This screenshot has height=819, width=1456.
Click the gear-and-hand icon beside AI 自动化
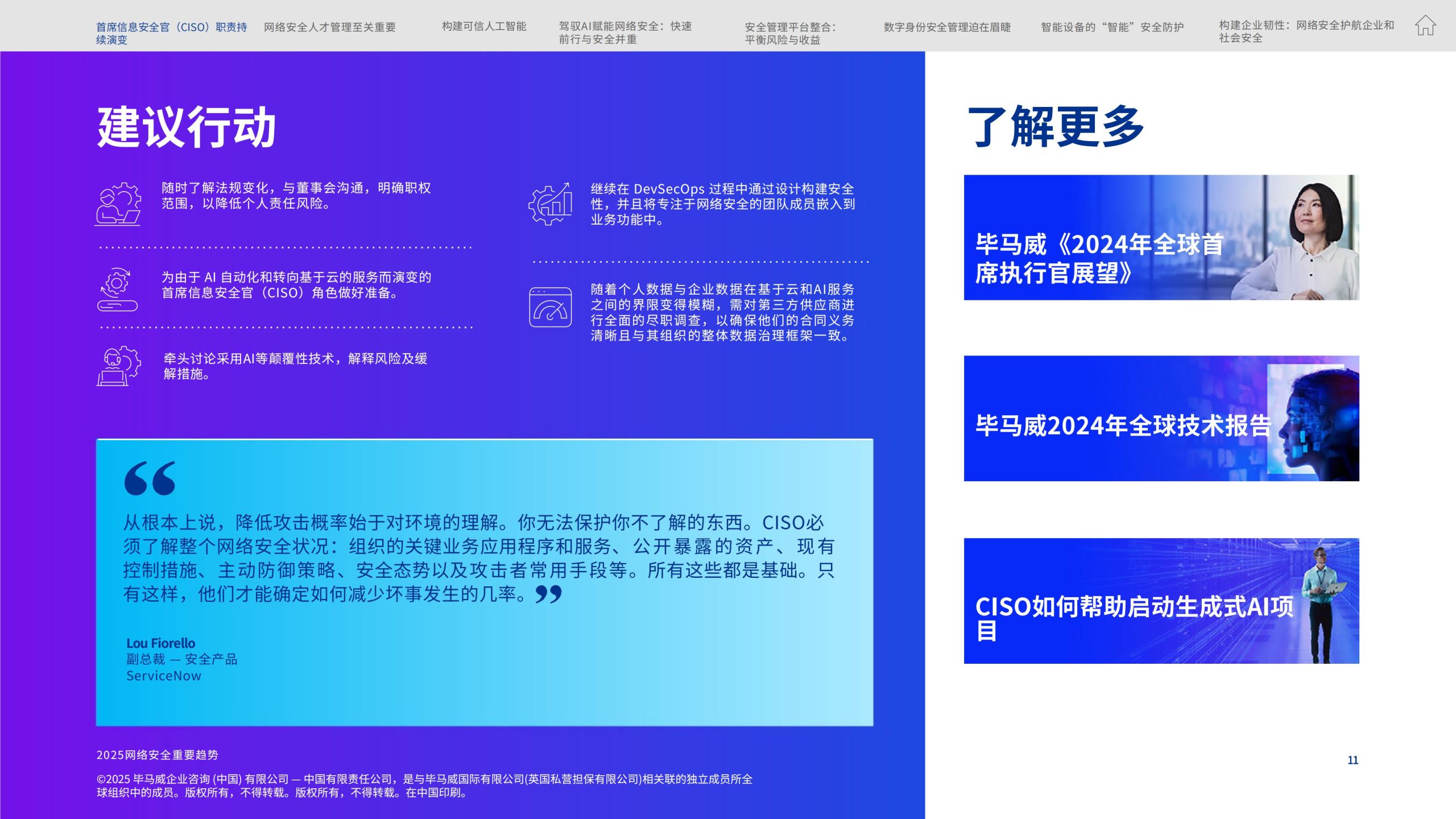pyautogui.click(x=117, y=289)
